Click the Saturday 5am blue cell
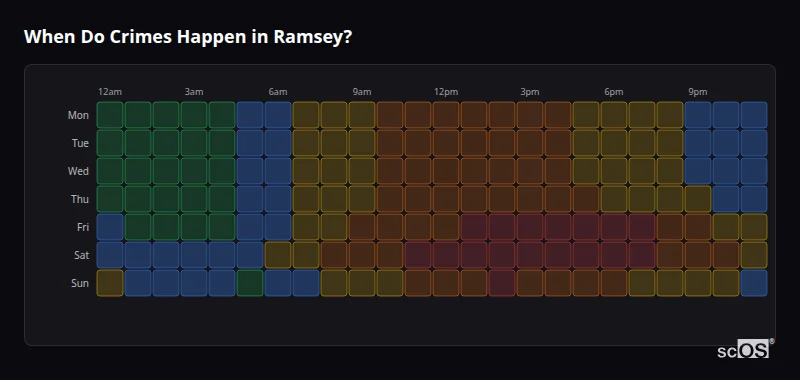Image resolution: width=800 pixels, height=380 pixels. [250, 255]
